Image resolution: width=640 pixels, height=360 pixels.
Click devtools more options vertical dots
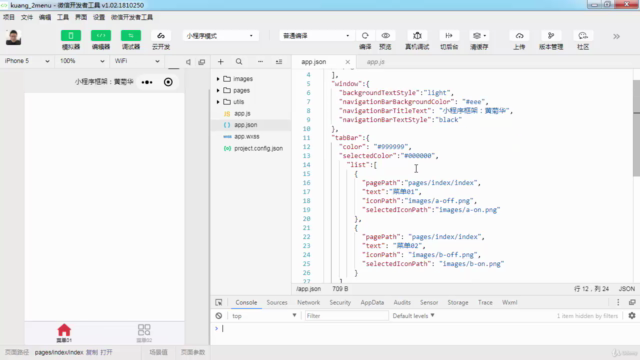click(x=618, y=302)
